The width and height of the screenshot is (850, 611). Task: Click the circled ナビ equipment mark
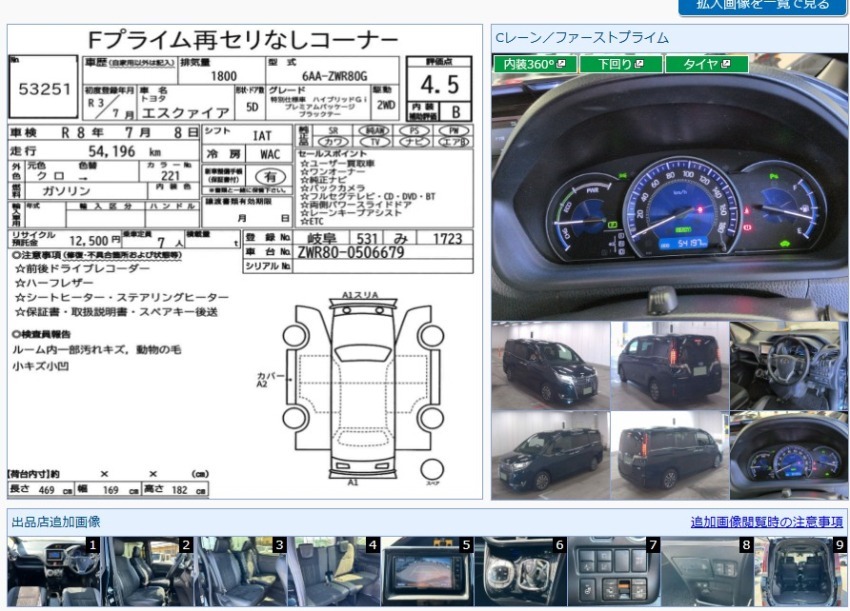414,142
